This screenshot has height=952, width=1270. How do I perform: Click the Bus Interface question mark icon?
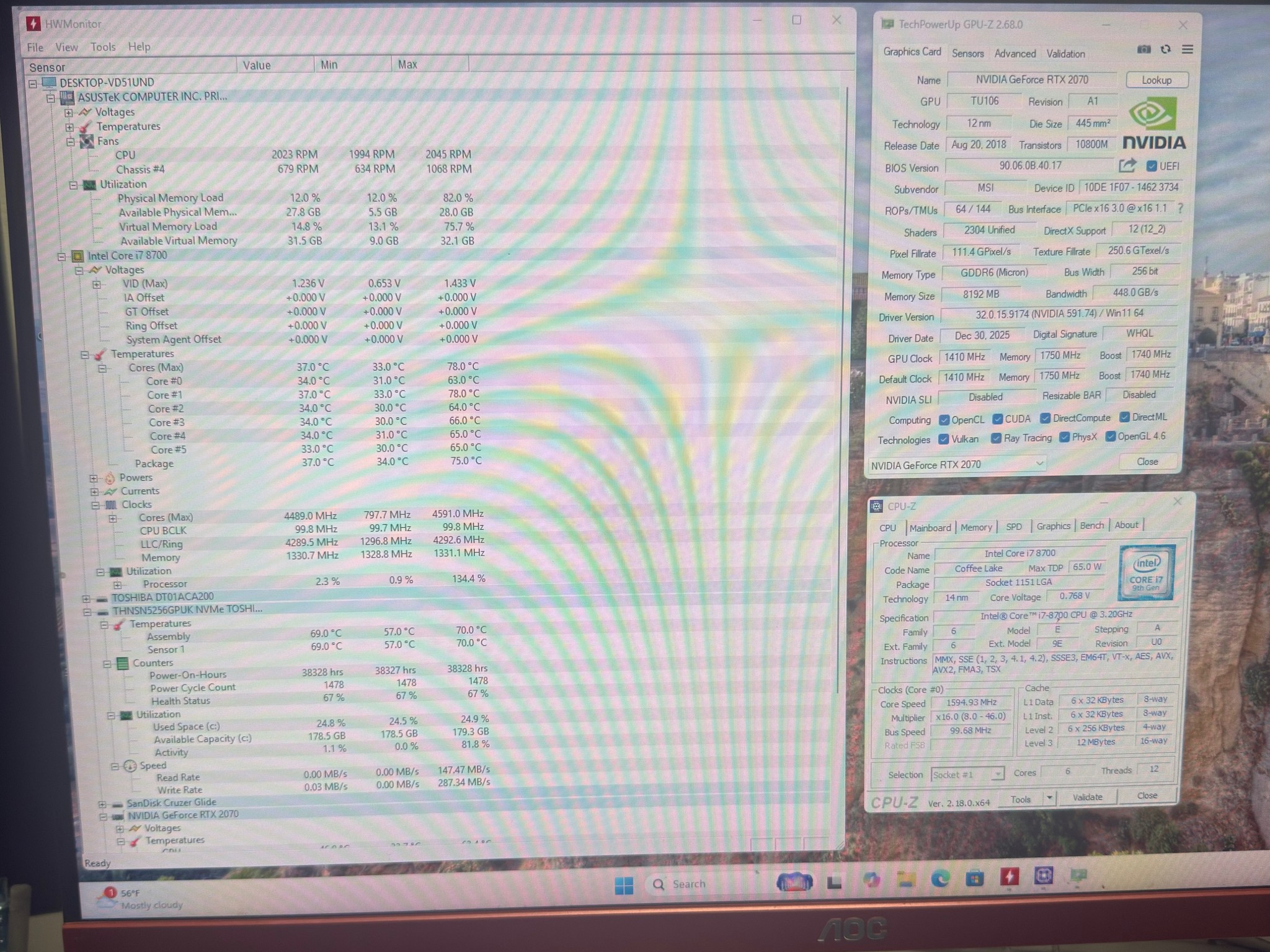click(1180, 209)
